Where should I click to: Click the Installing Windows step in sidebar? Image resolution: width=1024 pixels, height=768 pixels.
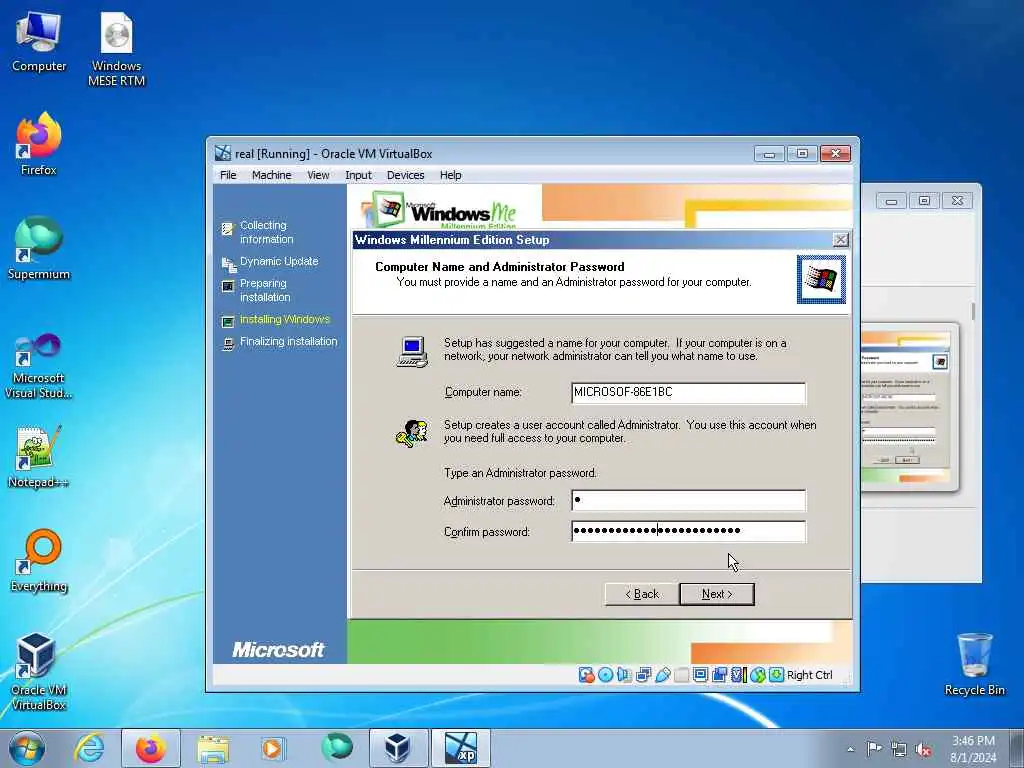click(x=285, y=319)
